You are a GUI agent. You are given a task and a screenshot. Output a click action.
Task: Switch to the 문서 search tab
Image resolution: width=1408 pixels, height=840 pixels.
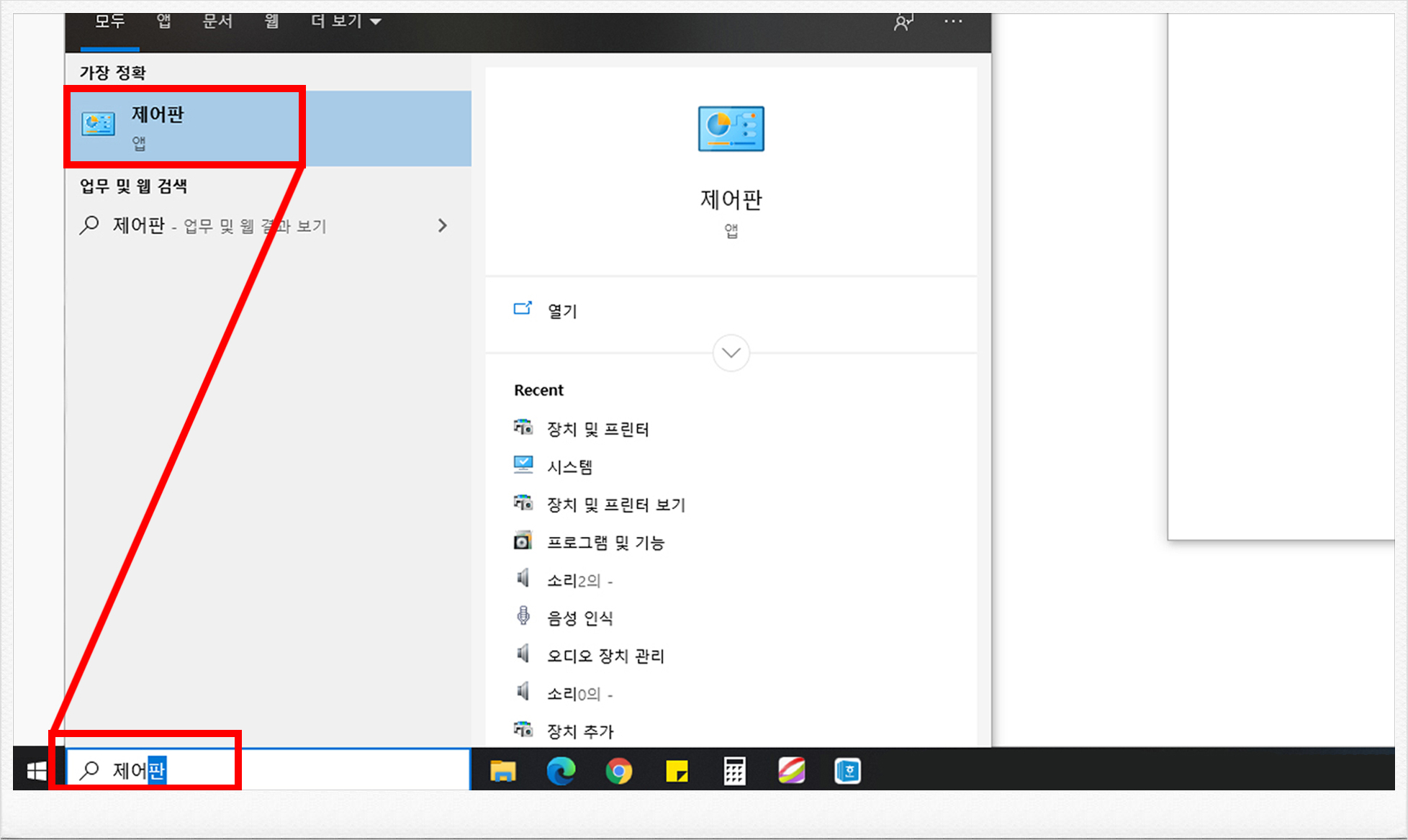217,22
